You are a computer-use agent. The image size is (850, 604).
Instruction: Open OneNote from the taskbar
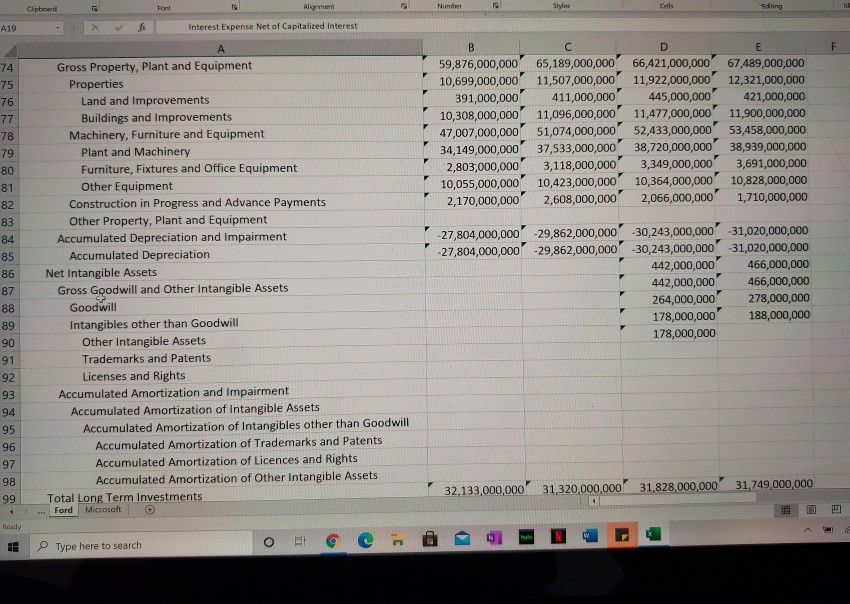[x=494, y=537]
